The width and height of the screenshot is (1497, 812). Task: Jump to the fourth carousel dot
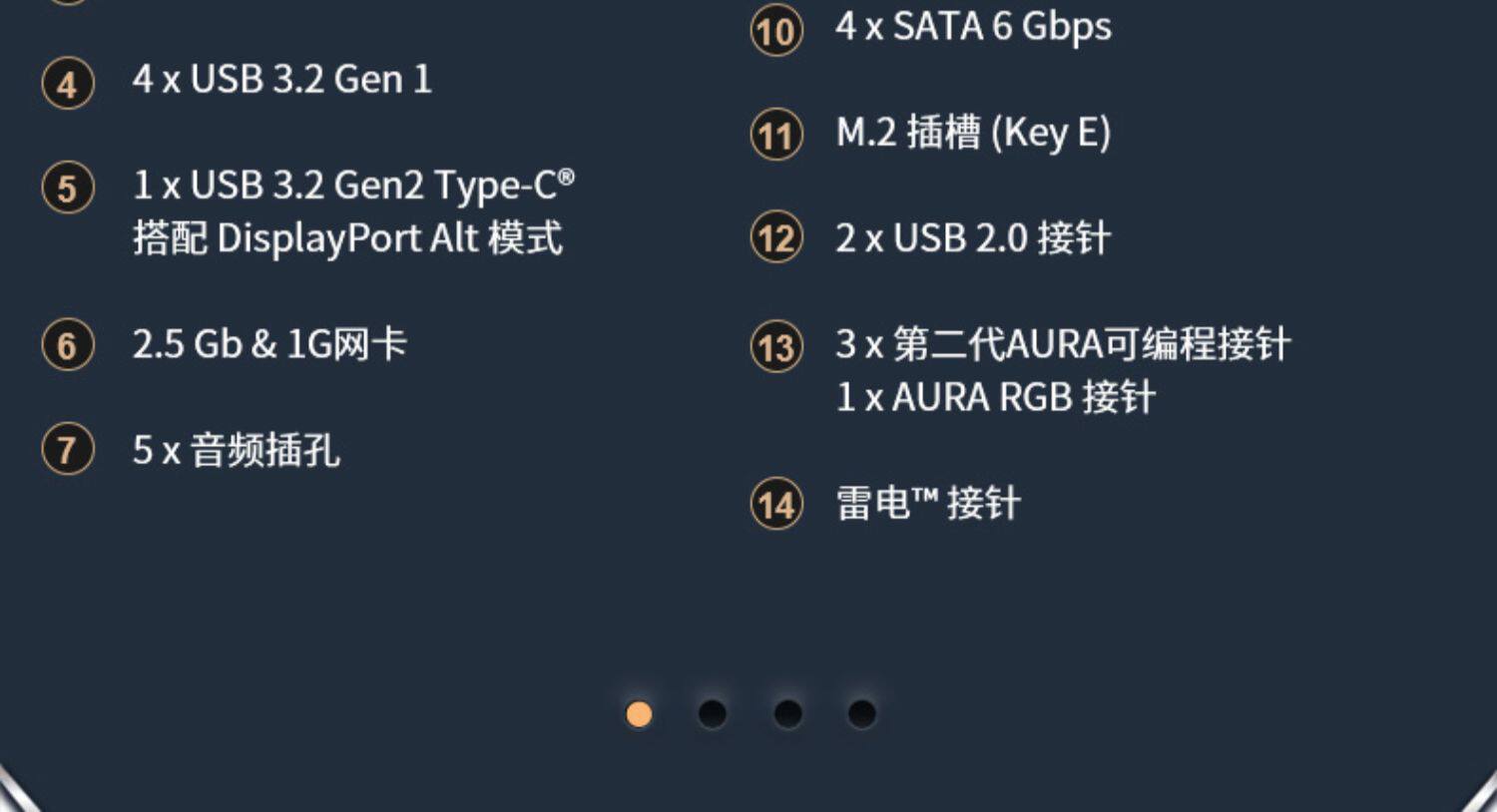click(861, 714)
